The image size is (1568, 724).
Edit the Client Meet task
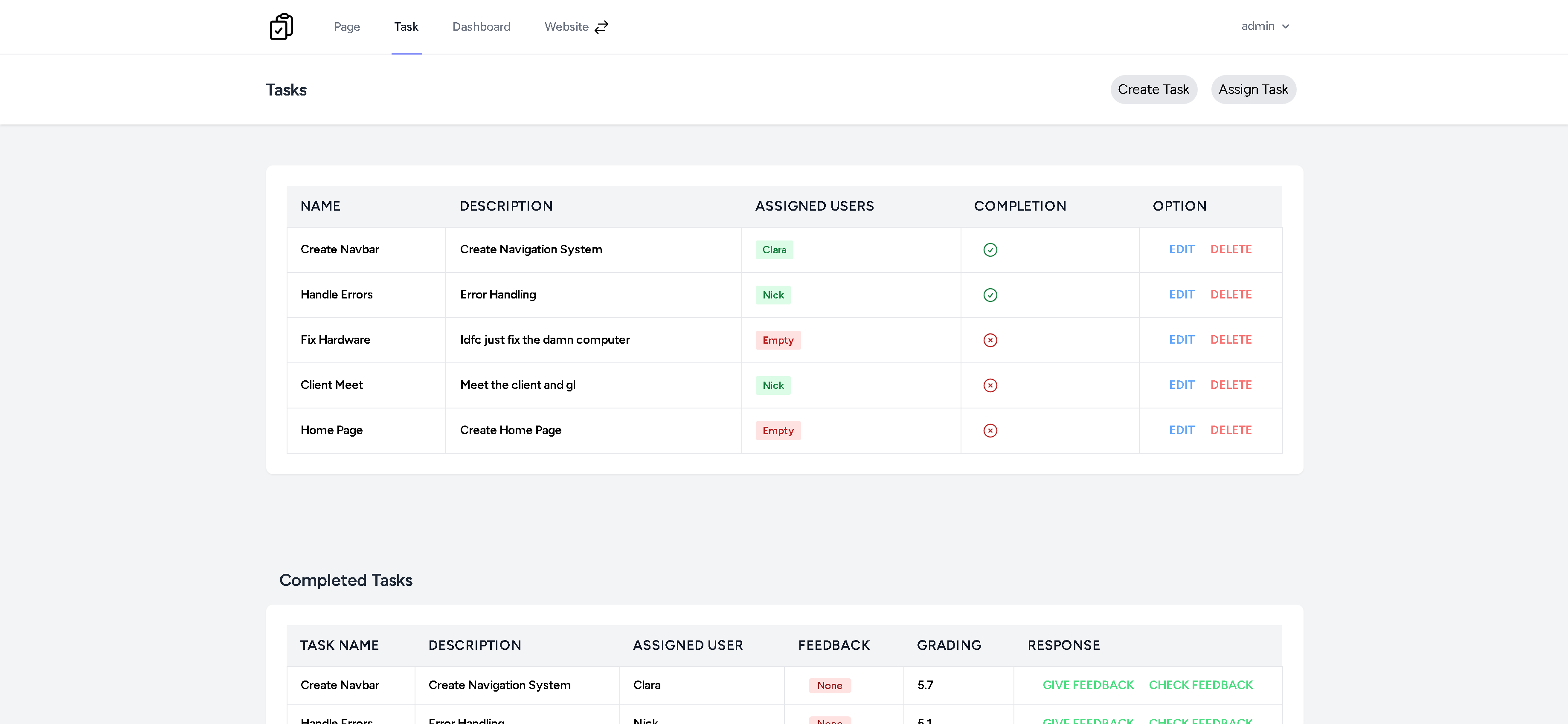1182,385
